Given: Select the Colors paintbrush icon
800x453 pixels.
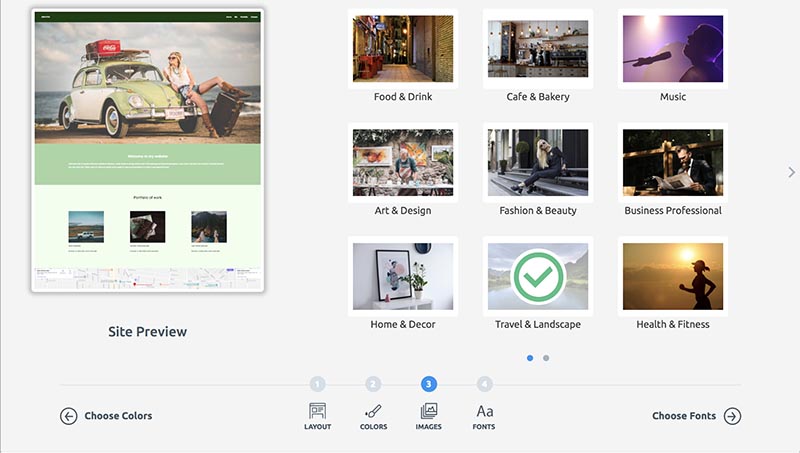Looking at the screenshot, I should click(373, 410).
